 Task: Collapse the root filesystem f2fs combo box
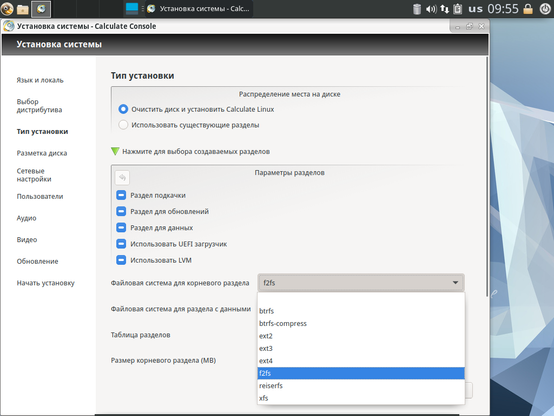pyautogui.click(x=361, y=283)
